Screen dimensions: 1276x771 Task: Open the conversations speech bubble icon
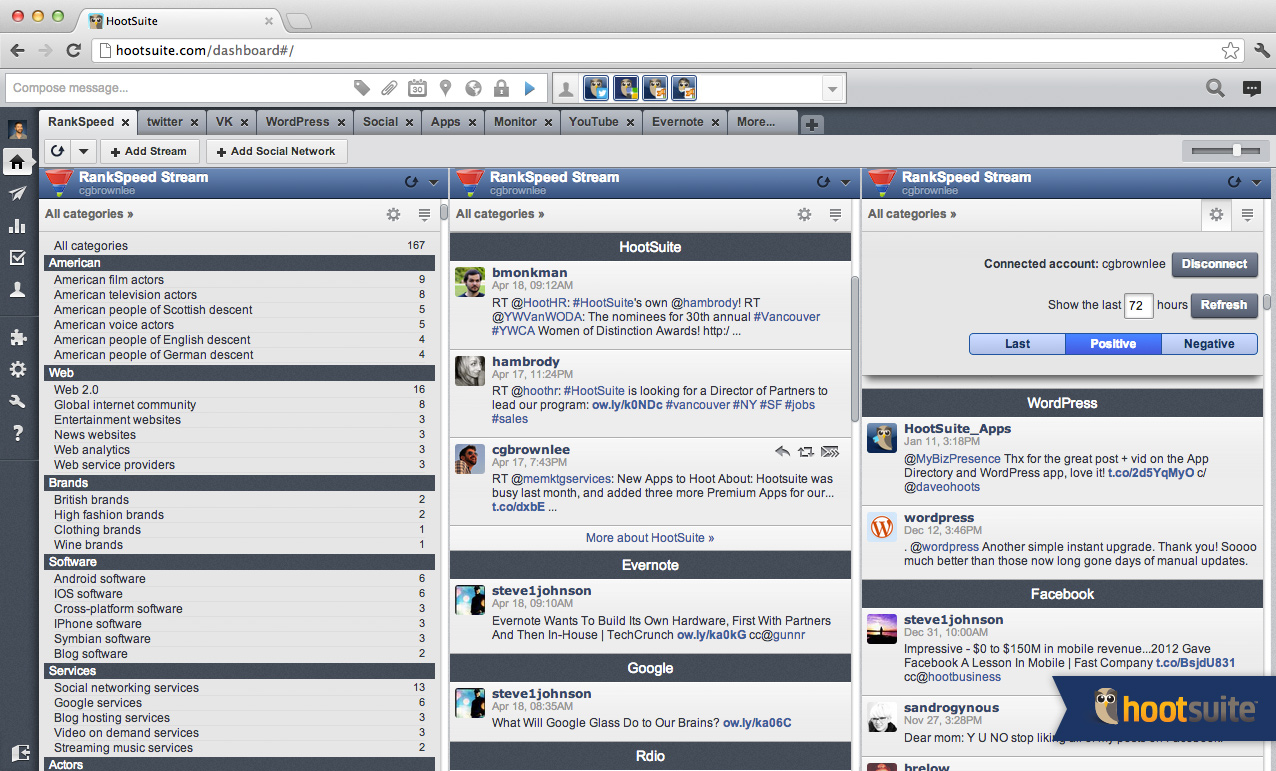point(1252,88)
